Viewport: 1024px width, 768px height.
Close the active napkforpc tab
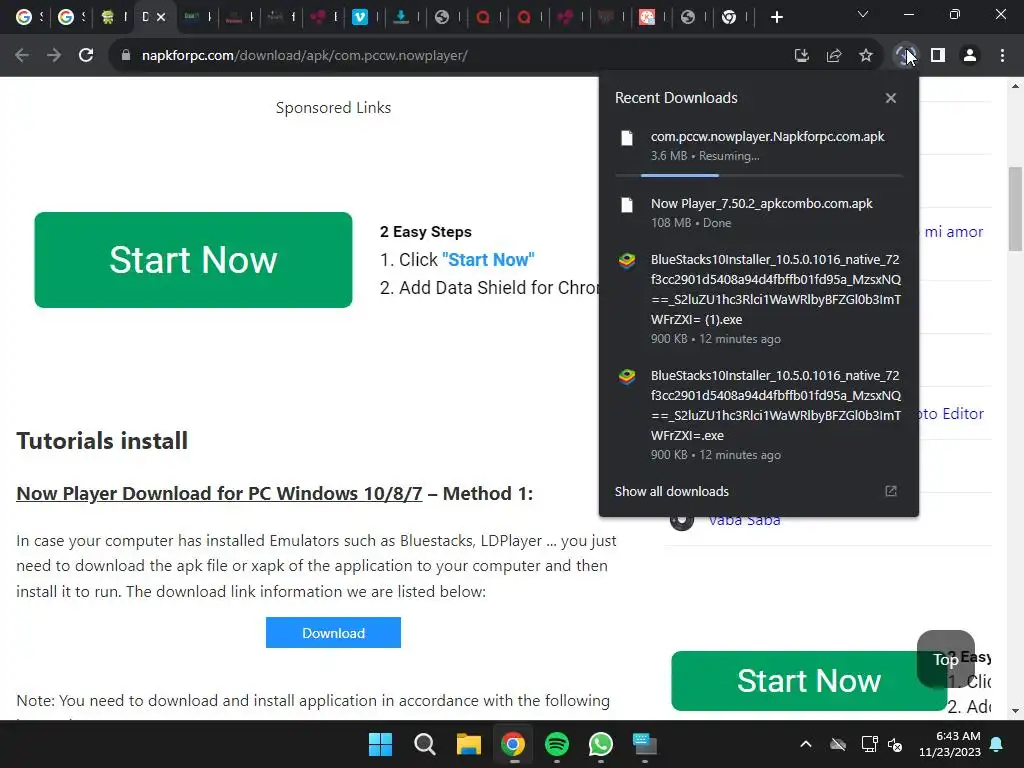click(161, 17)
